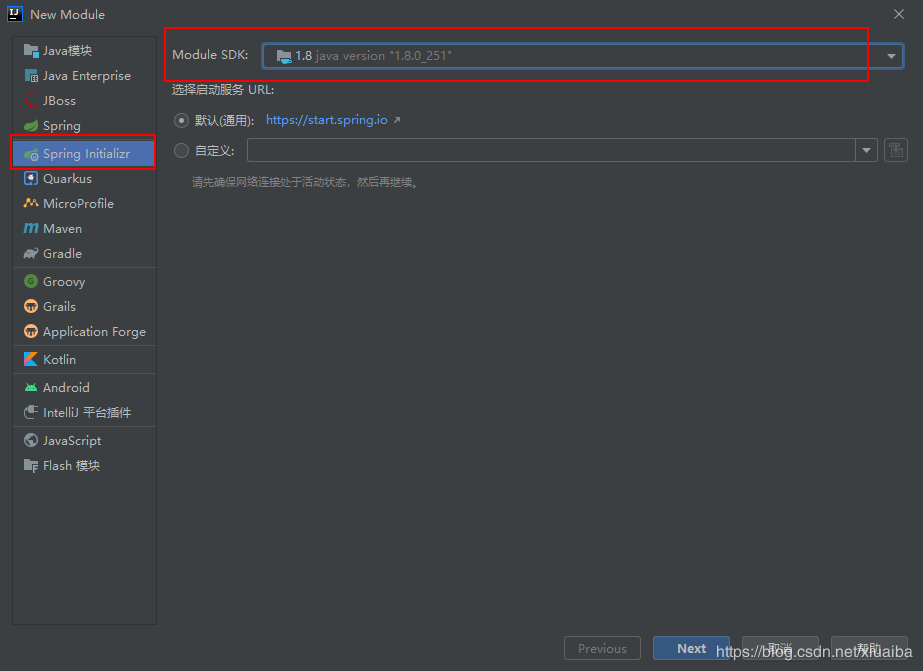Expand the custom URL history dropdown
923x671 pixels.
tap(866, 150)
